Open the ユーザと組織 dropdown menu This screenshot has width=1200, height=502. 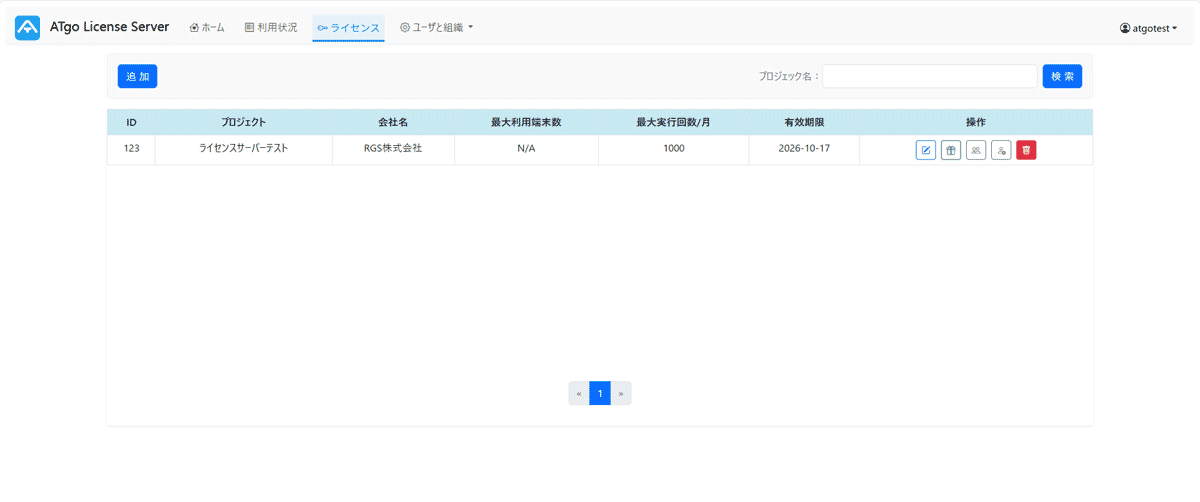436,28
